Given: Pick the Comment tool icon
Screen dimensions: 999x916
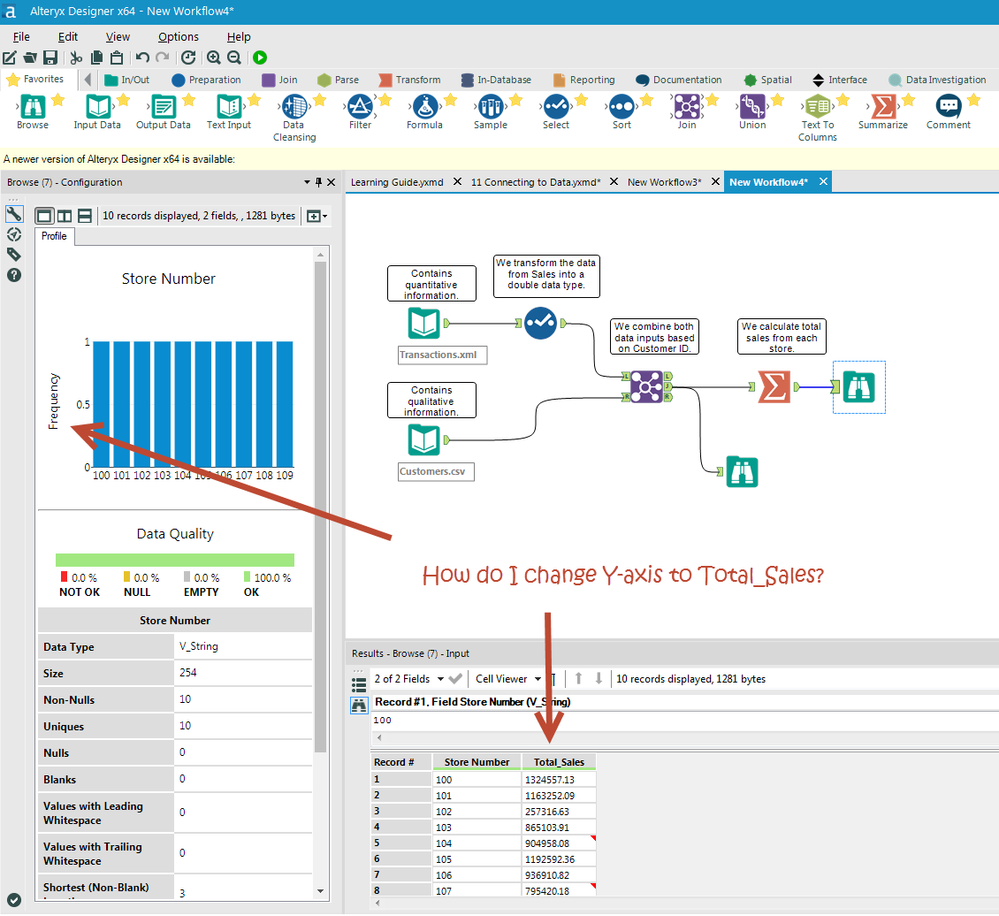Looking at the screenshot, I should point(949,107).
